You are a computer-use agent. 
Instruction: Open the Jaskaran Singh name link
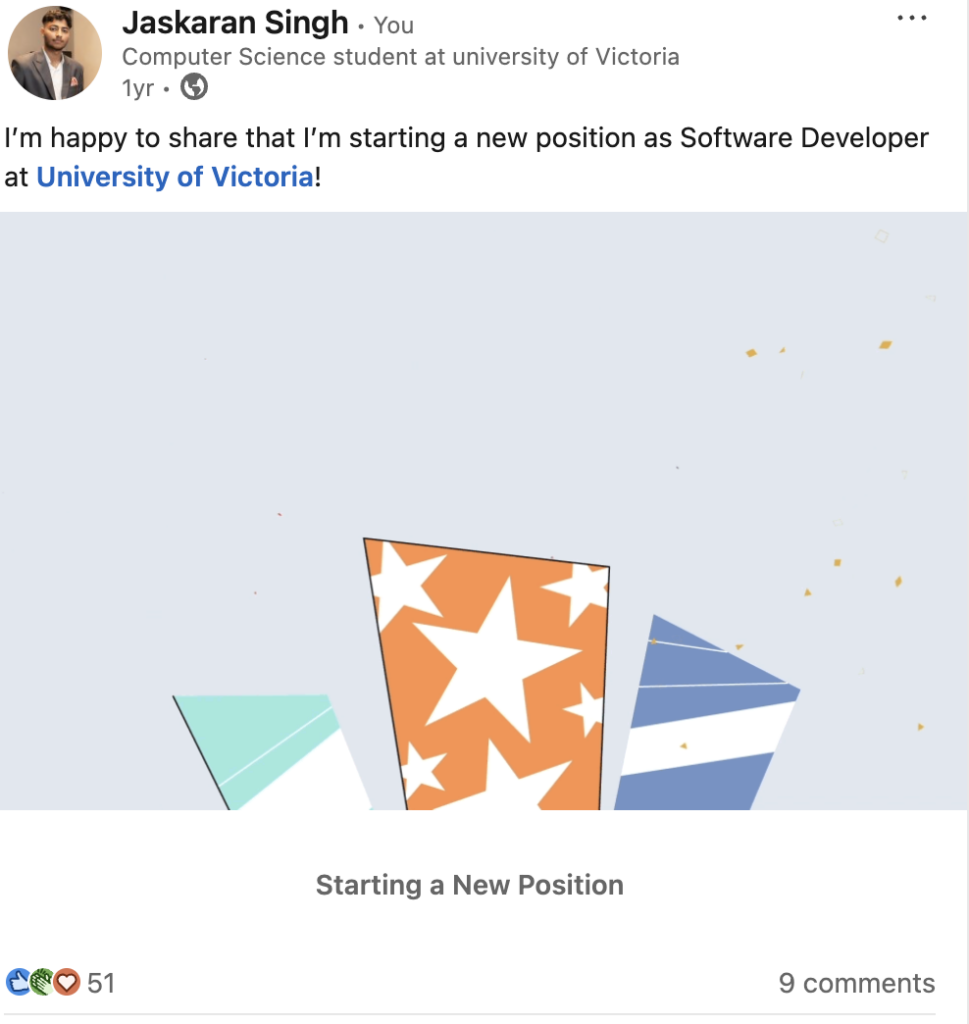pos(235,22)
